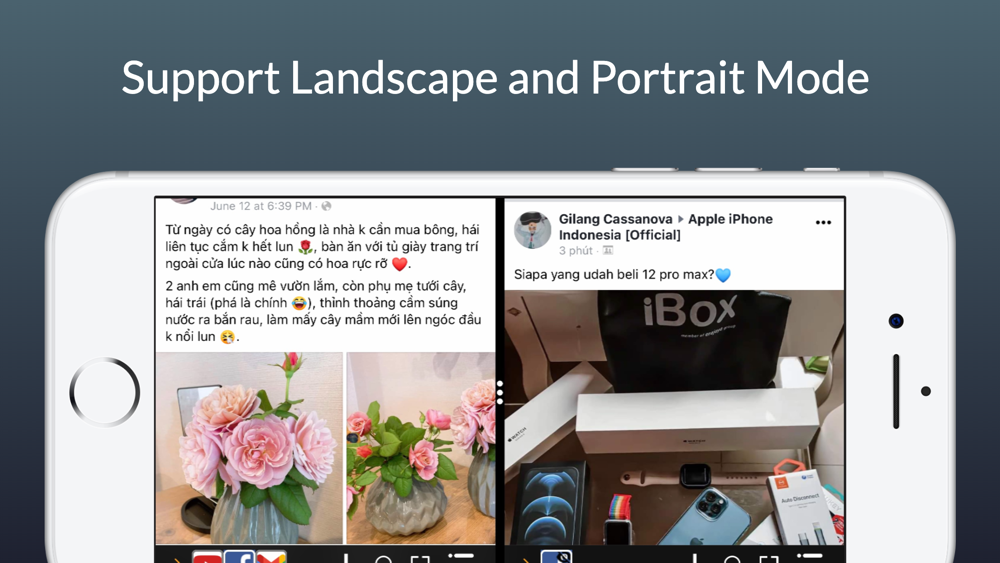This screenshot has height=563, width=1000.
Task: Open the Gmail tab icon in left pane
Action: pyautogui.click(x=271, y=557)
